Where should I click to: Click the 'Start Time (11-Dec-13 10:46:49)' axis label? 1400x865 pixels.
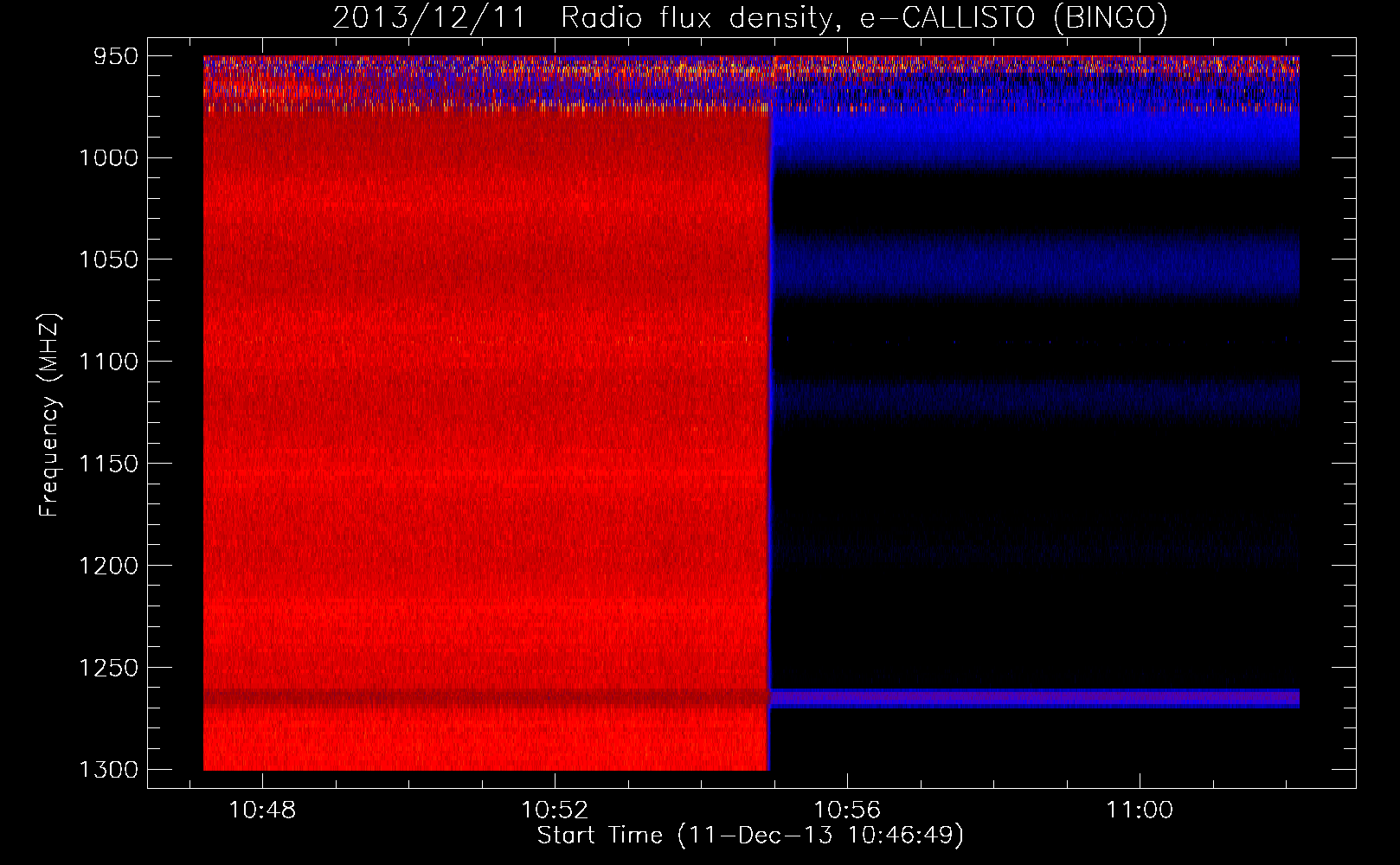[750, 836]
